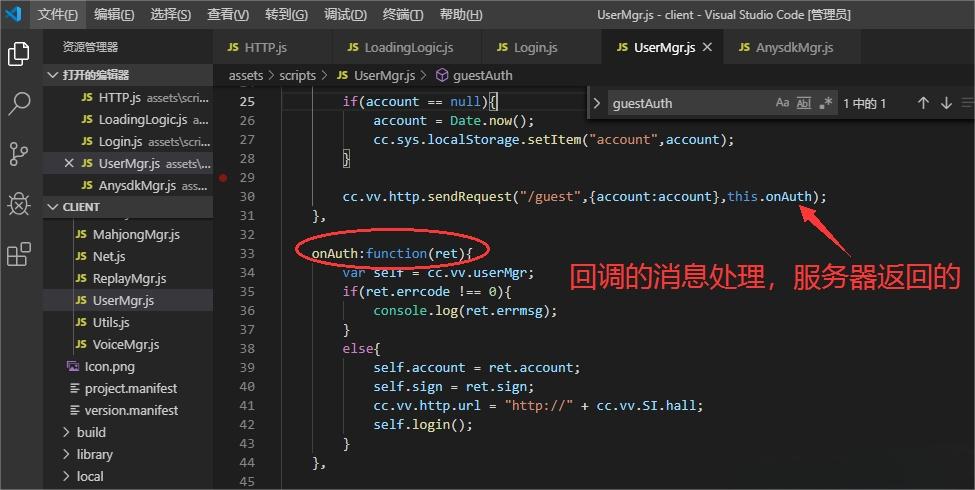
Task: Go to next match in find widget
Action: [946, 103]
